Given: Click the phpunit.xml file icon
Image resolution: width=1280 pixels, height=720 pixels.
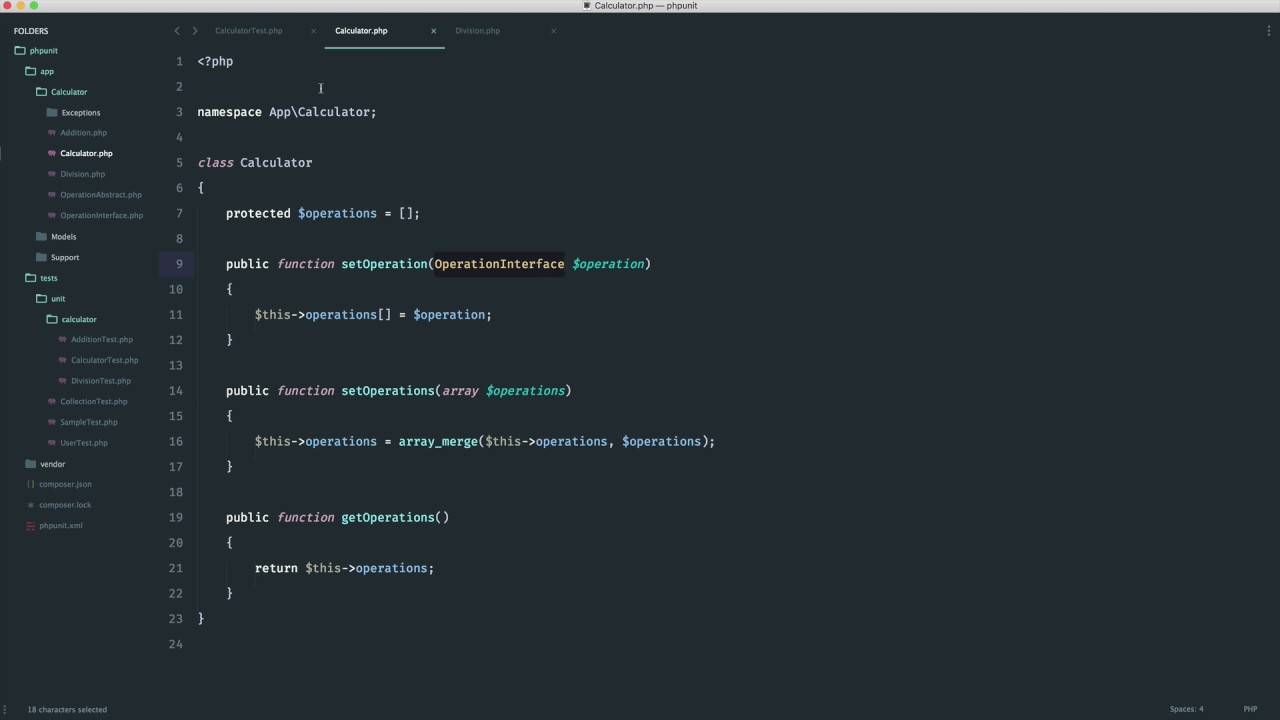Looking at the screenshot, I should tap(30, 526).
